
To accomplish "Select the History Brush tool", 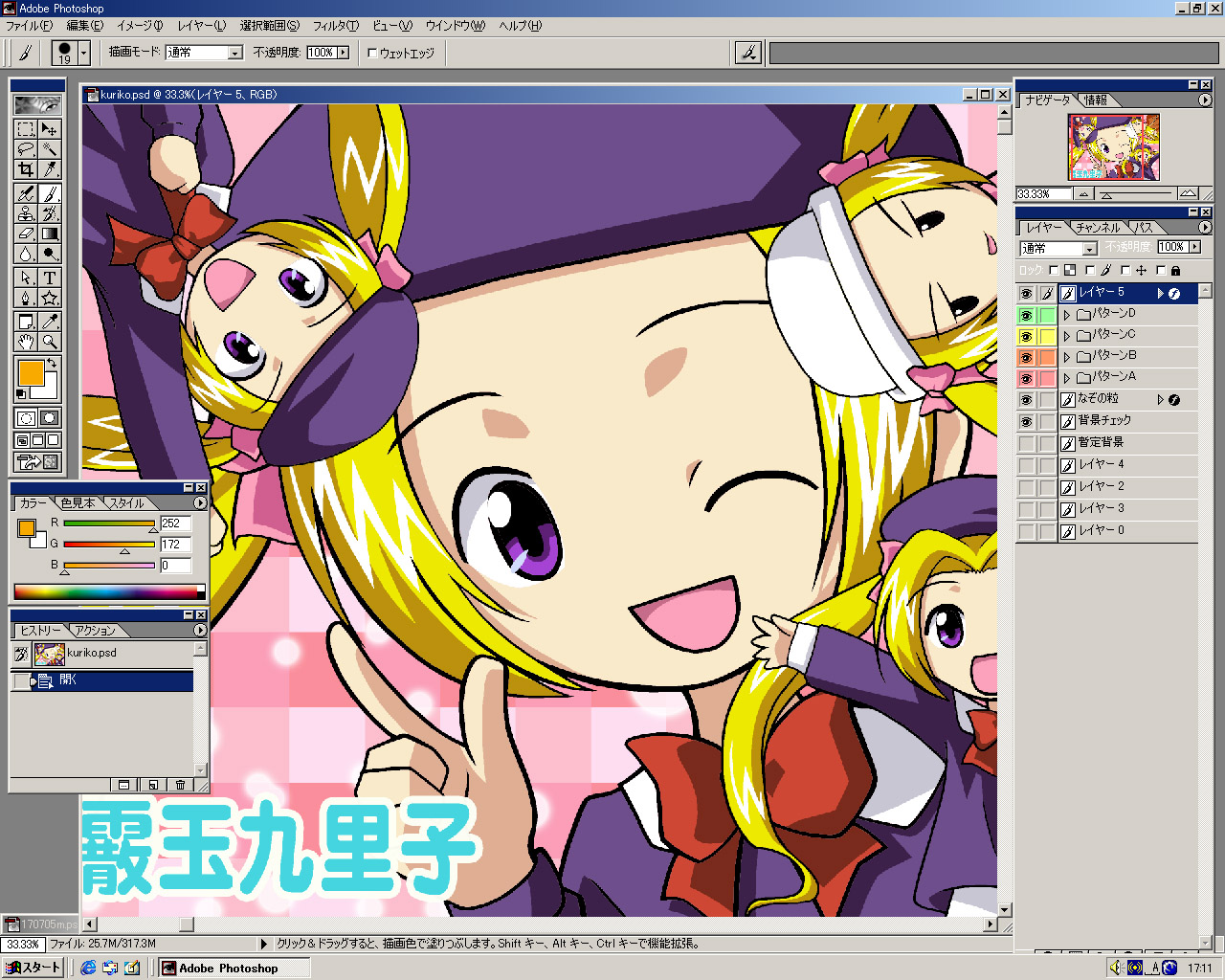I will (x=50, y=213).
